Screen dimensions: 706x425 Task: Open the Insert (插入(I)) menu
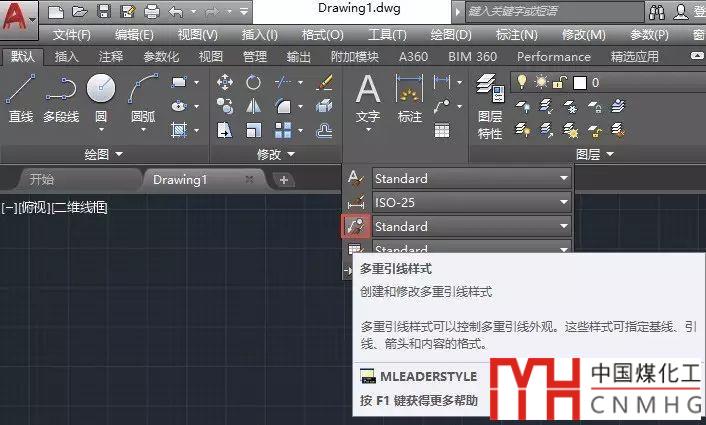(x=260, y=35)
